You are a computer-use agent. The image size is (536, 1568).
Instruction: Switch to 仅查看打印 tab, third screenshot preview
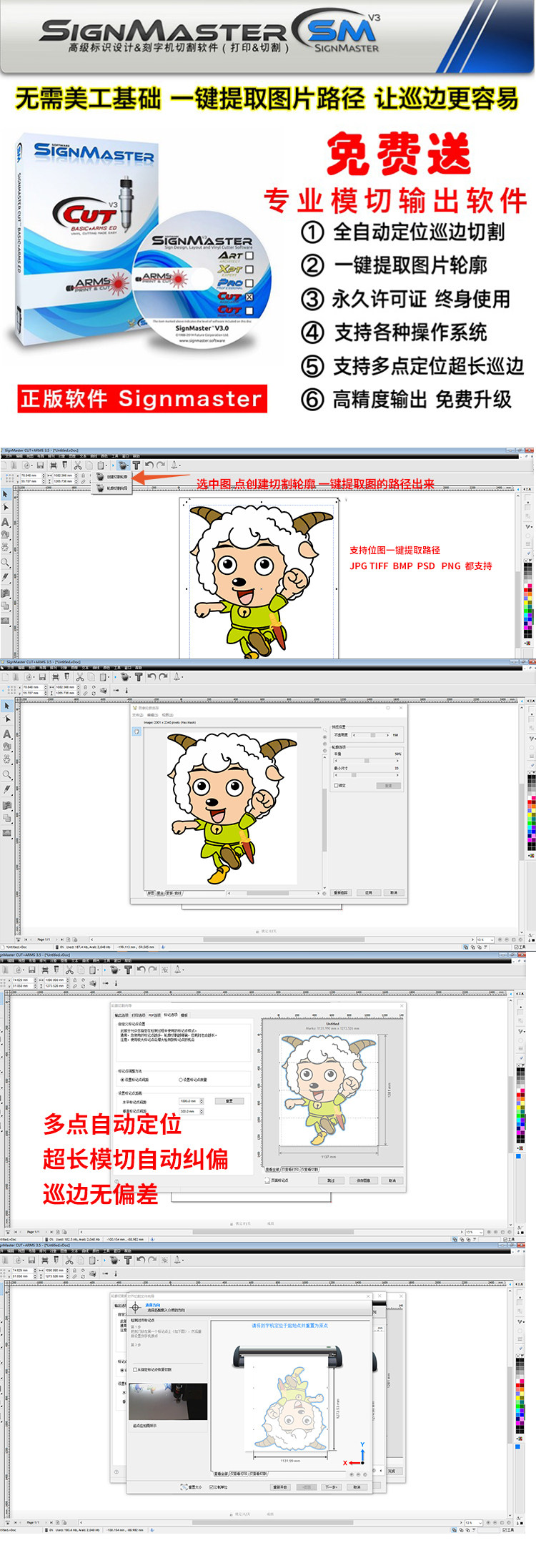pos(290,1170)
